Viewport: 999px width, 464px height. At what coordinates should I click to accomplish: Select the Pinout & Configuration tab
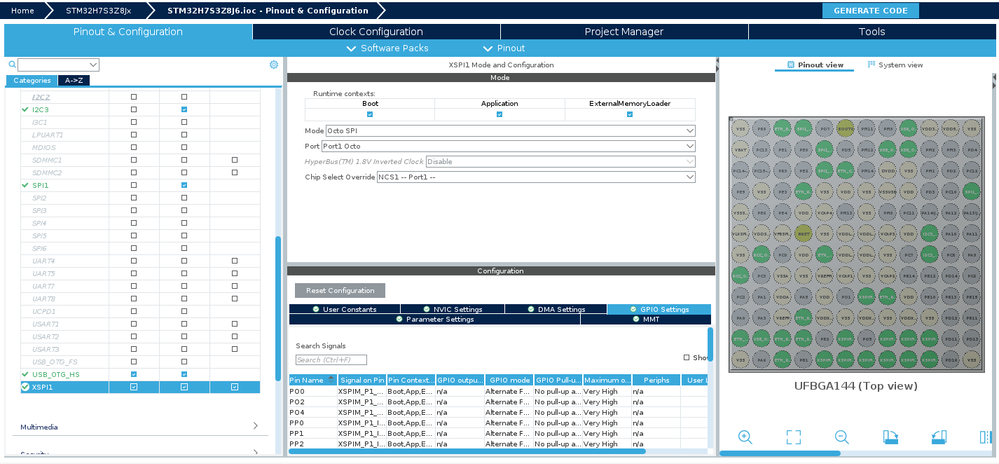(x=128, y=32)
